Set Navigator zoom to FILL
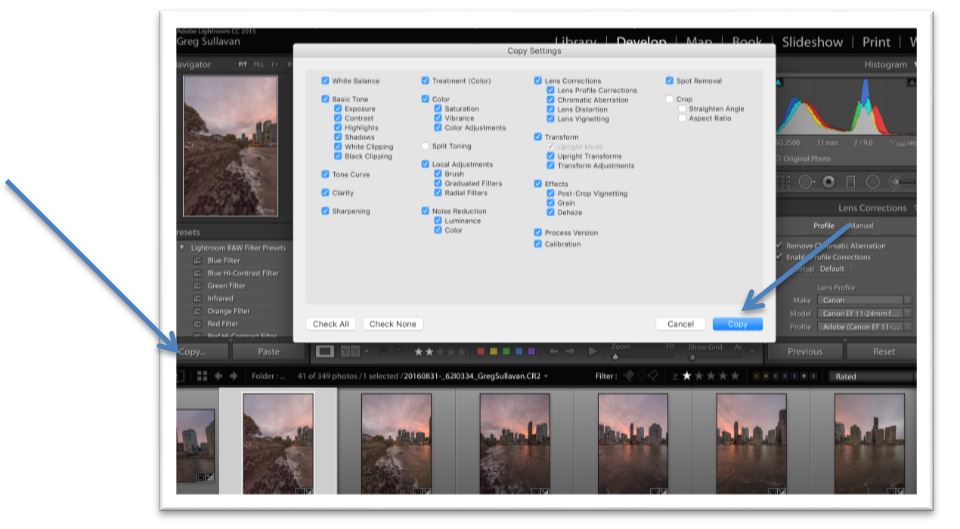Viewport: 960px width, 529px height. click(x=258, y=64)
